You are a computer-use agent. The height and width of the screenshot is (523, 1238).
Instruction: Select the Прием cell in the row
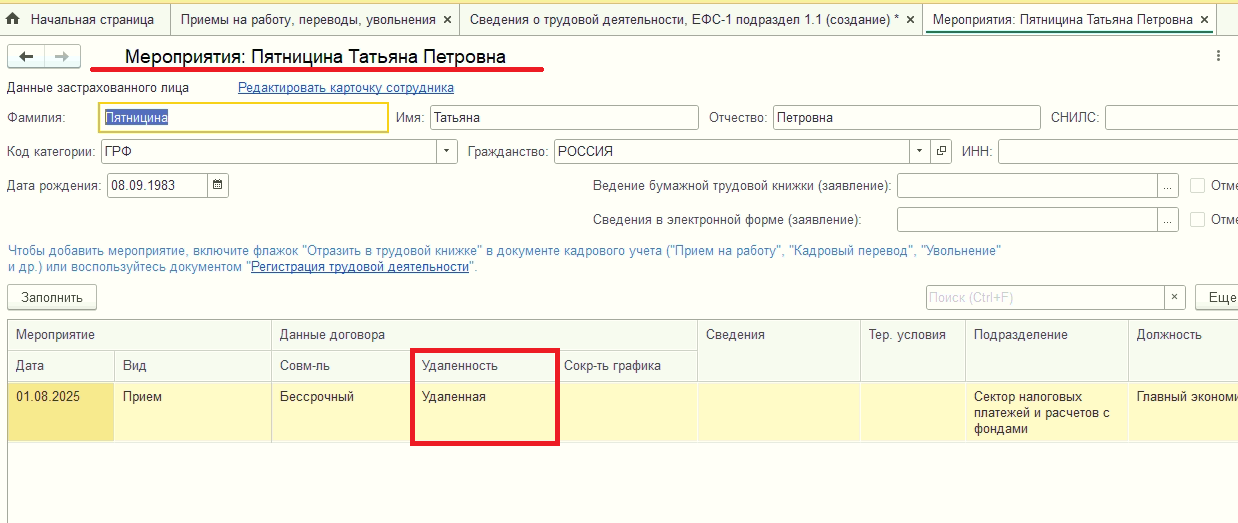point(193,412)
